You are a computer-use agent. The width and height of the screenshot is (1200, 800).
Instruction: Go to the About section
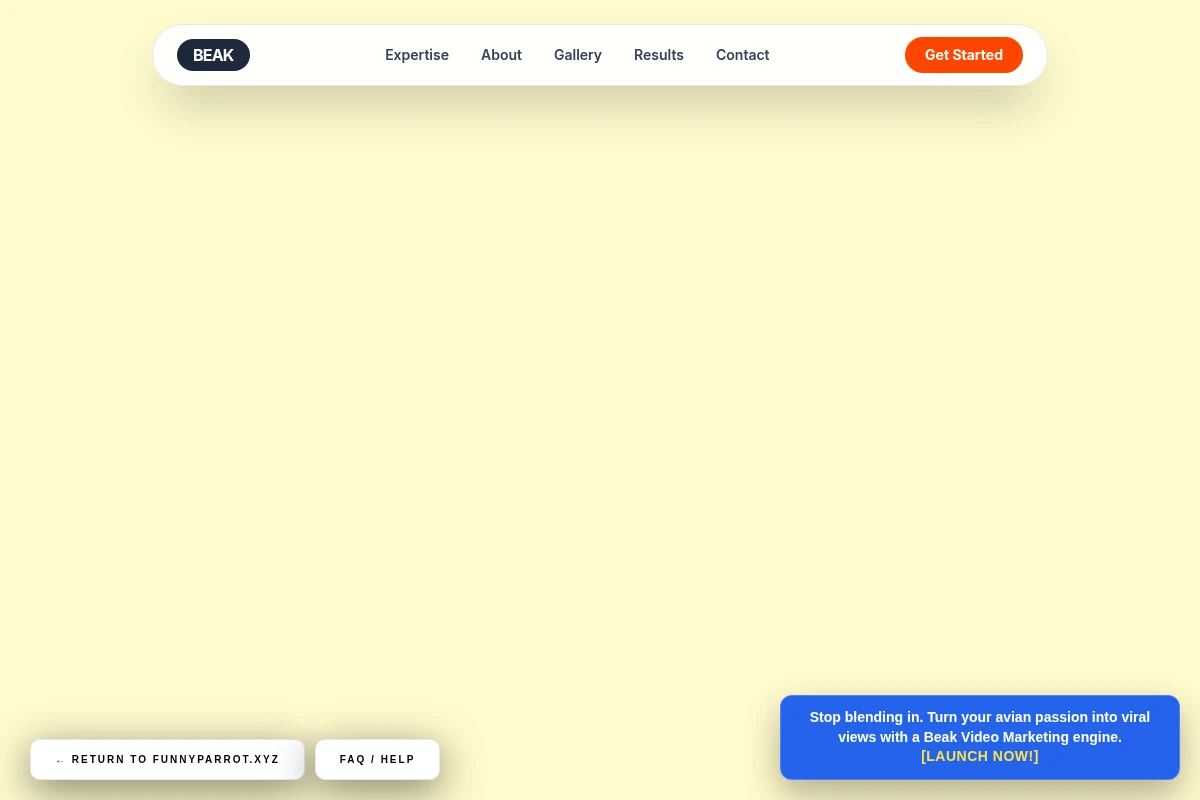[x=501, y=55]
